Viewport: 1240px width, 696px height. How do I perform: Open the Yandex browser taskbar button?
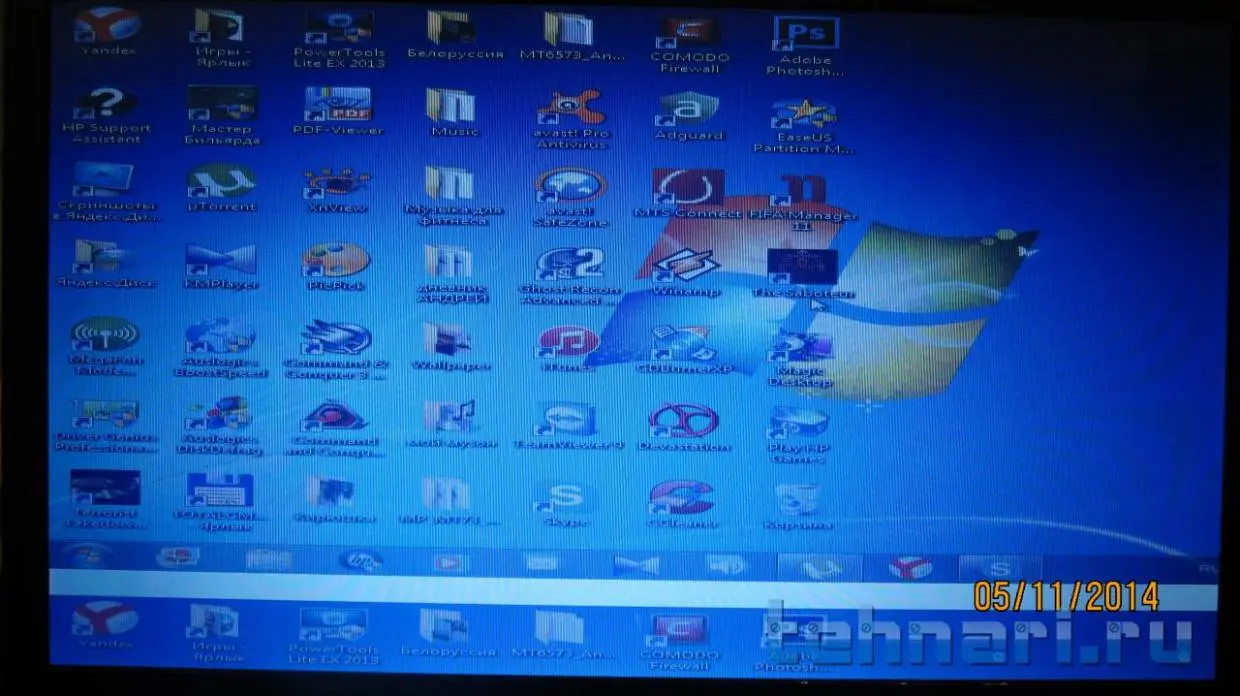tap(911, 568)
